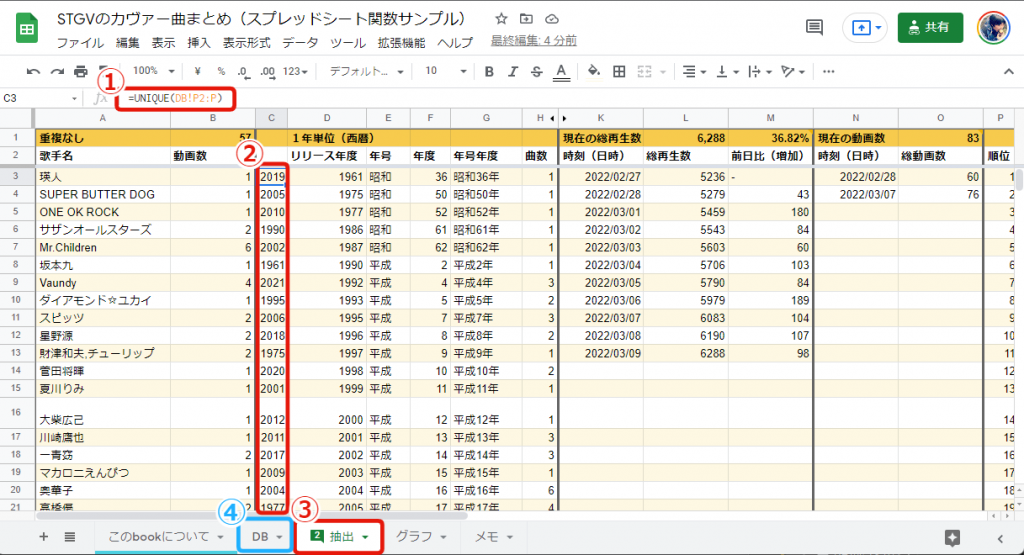Click the Google Sheets home logo

tap(27, 28)
